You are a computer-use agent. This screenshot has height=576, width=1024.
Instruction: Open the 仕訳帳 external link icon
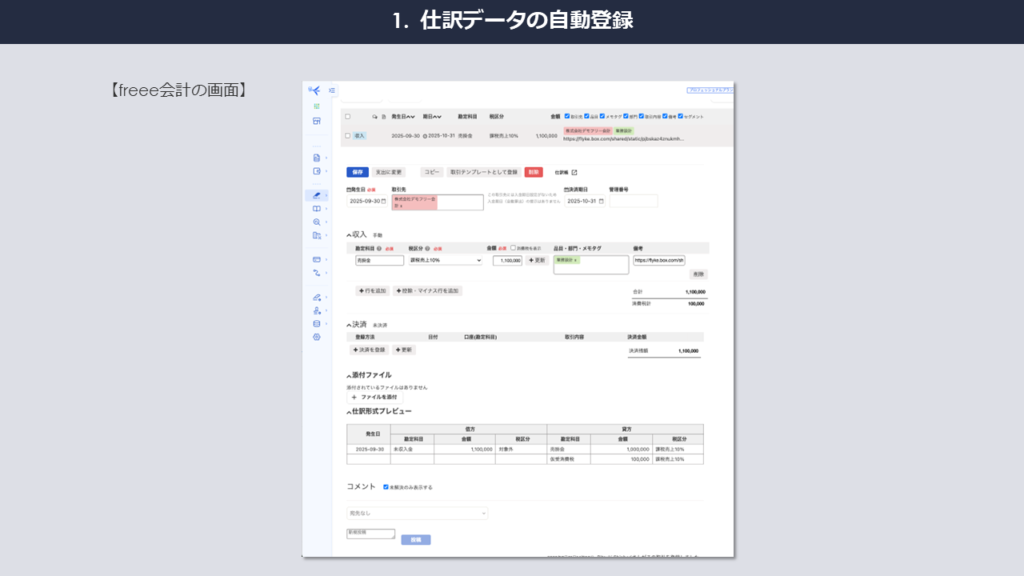tap(574, 172)
